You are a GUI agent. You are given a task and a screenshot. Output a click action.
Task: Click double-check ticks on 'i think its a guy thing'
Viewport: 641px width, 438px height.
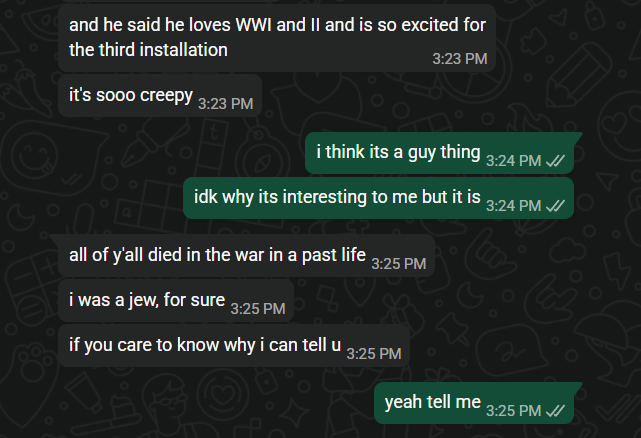pyautogui.click(x=556, y=161)
